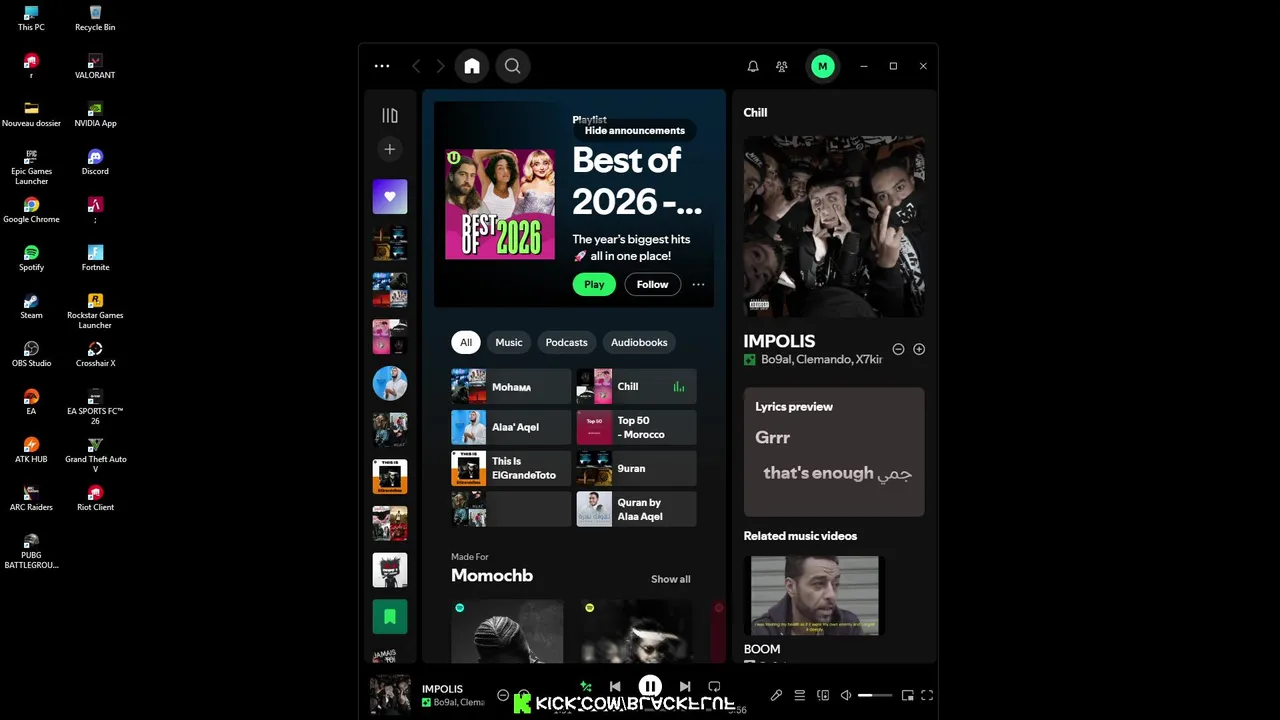Select the Music filter chip

(x=509, y=342)
